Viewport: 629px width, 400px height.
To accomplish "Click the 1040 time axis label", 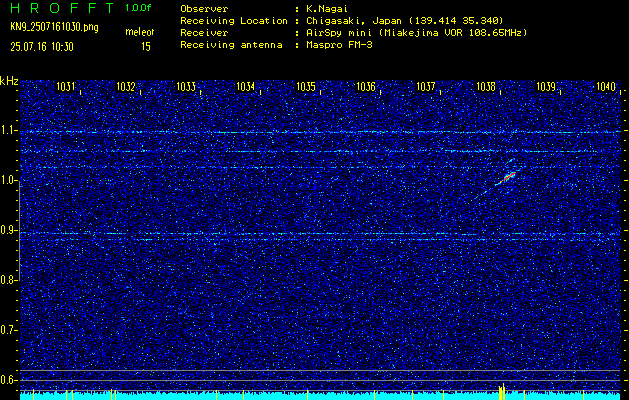I will tap(606, 86).
